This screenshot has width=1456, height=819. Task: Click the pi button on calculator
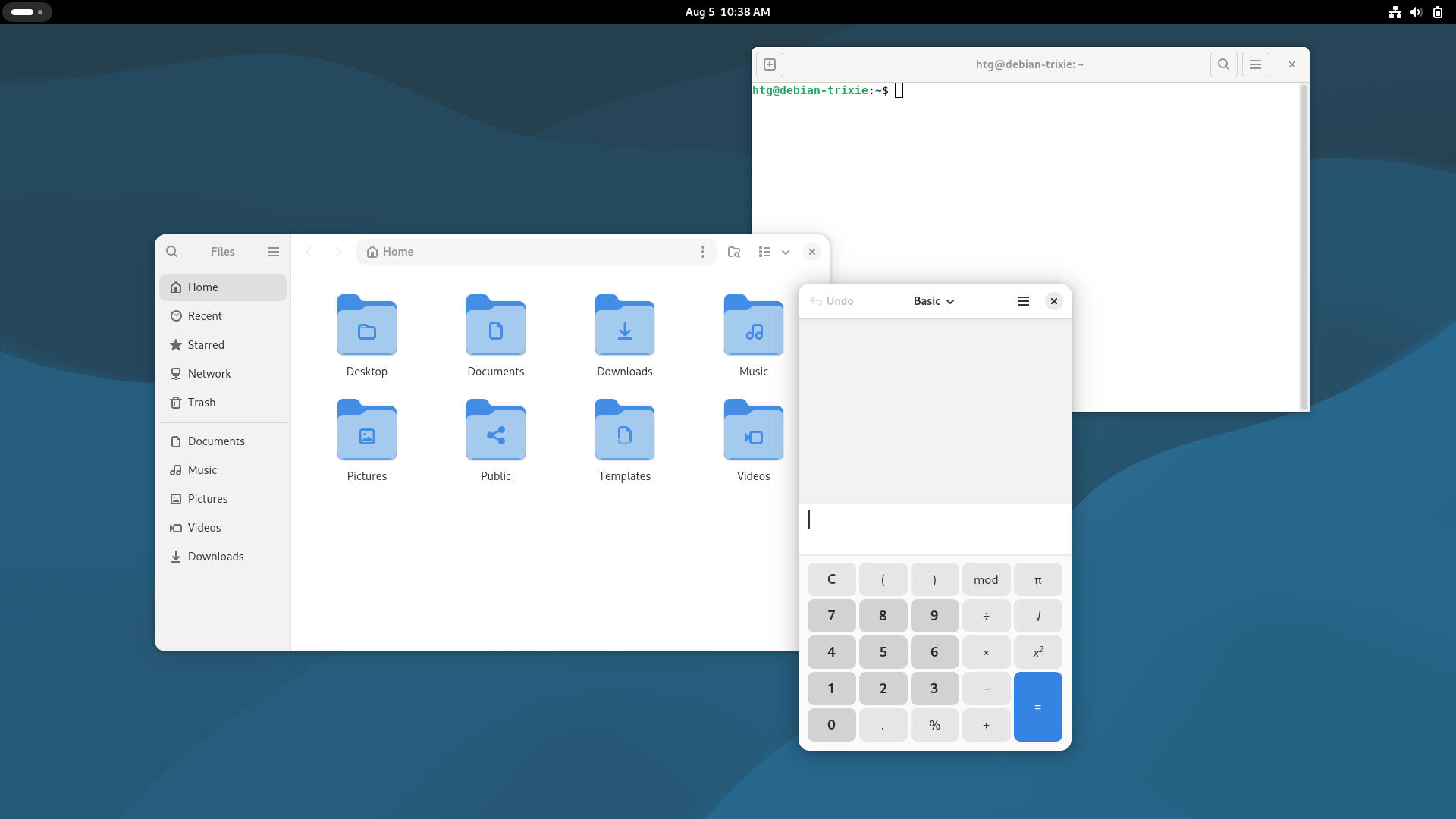click(x=1037, y=579)
